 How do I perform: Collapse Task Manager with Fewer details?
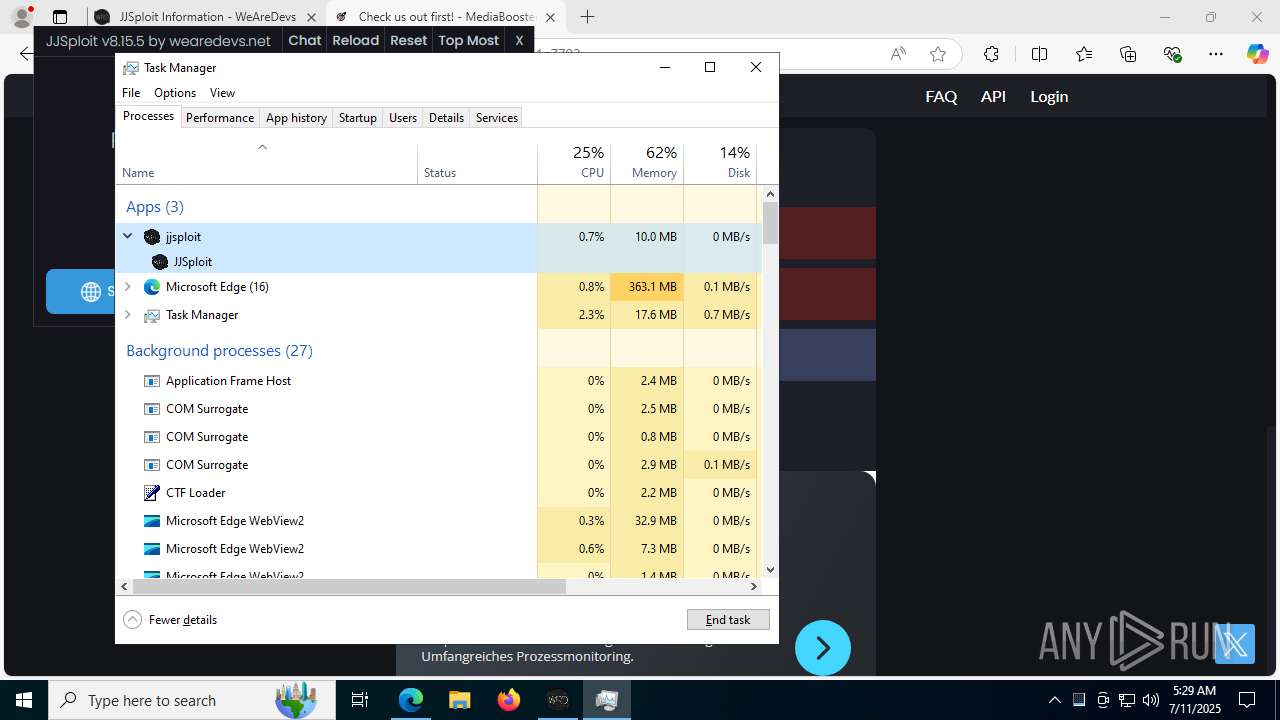point(170,620)
